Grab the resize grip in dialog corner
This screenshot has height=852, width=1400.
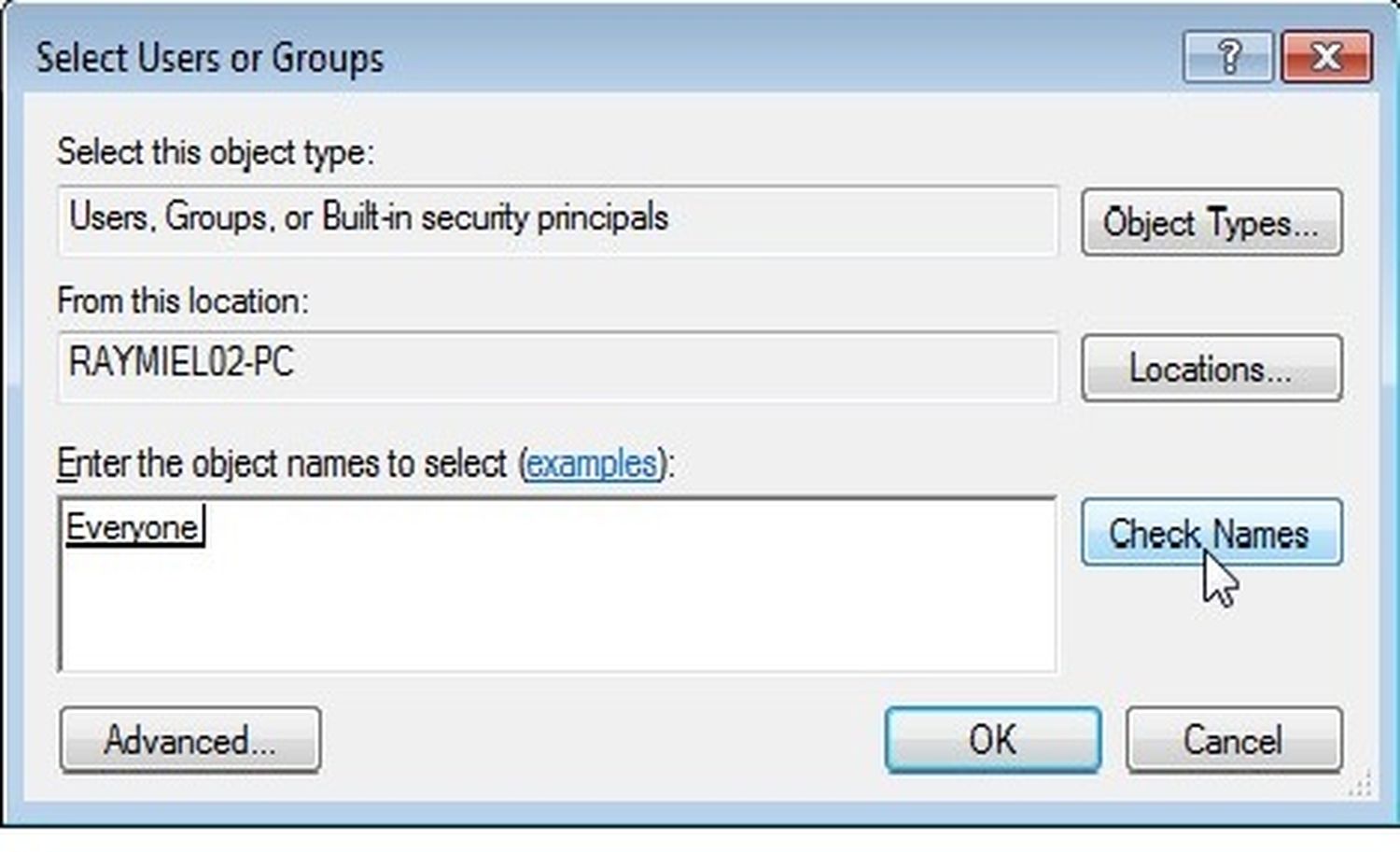point(1361,783)
